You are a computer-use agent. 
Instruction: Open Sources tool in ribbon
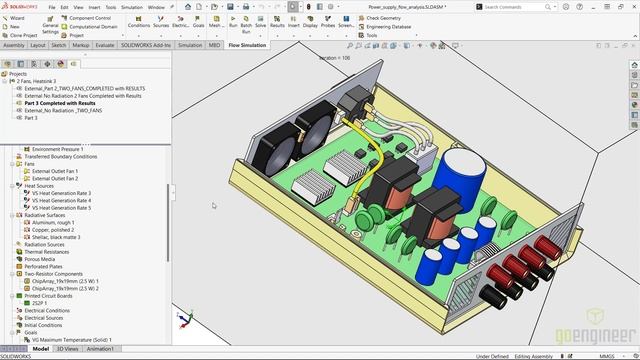pos(161,22)
